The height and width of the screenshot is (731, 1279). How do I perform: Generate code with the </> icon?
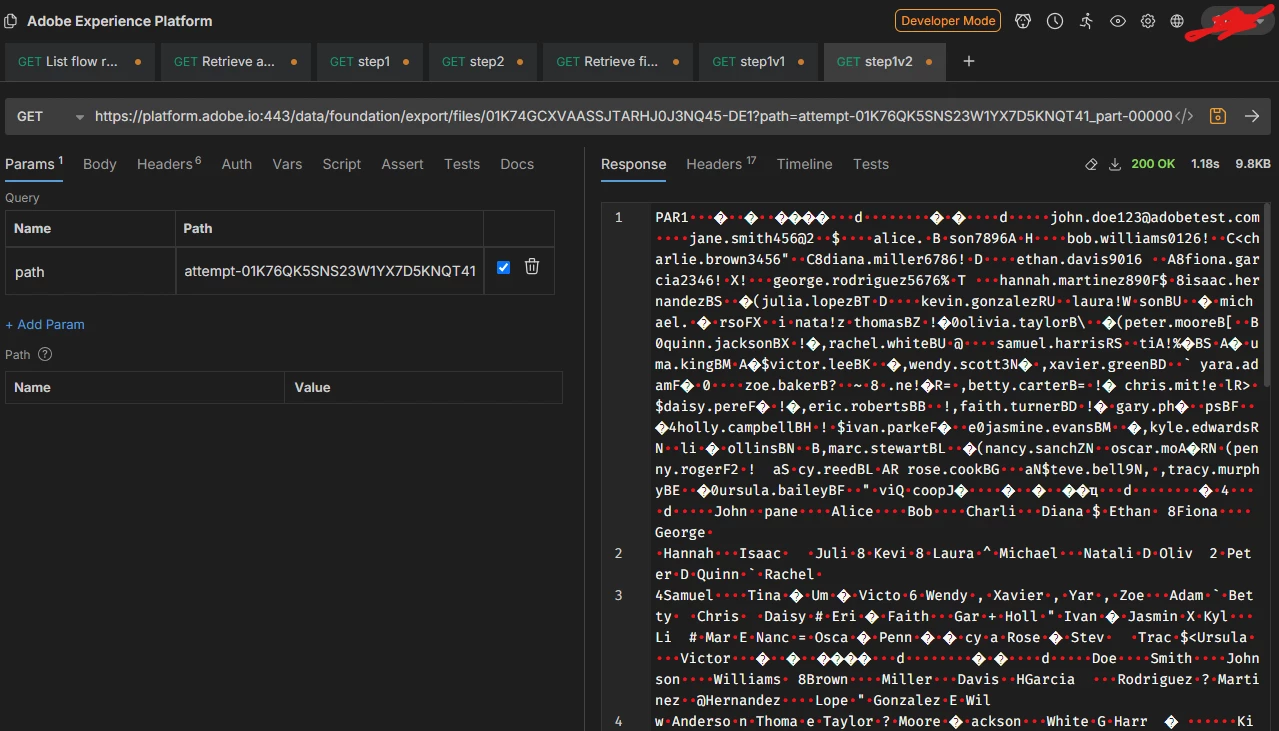pos(1183,116)
